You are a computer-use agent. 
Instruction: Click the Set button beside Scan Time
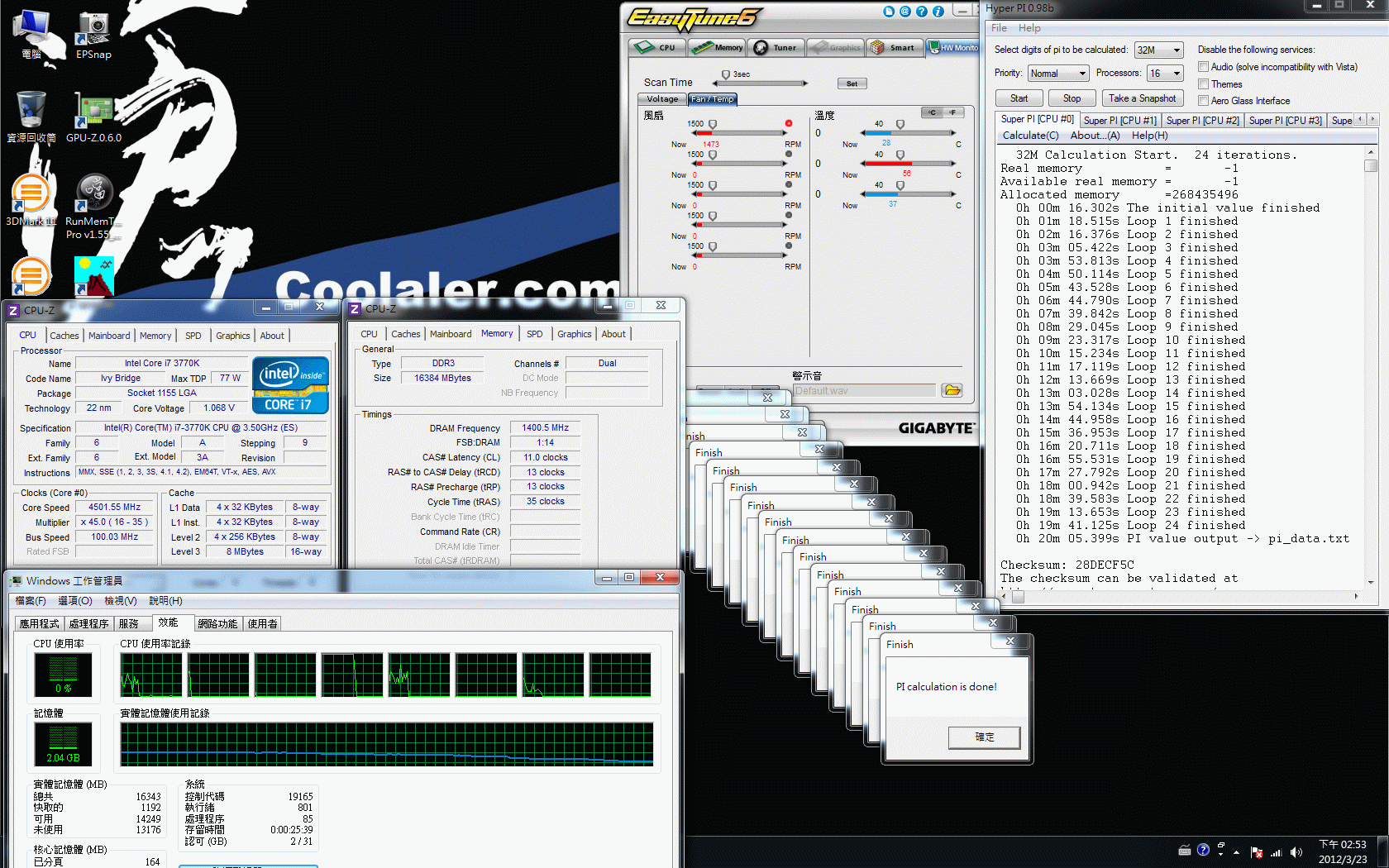point(852,83)
